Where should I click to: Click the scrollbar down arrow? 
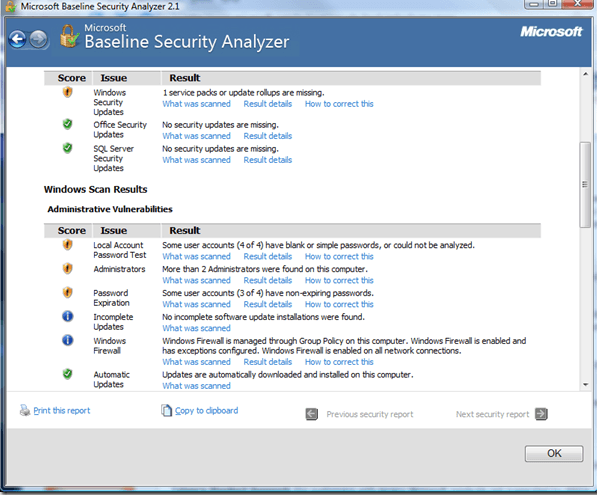tap(586, 385)
